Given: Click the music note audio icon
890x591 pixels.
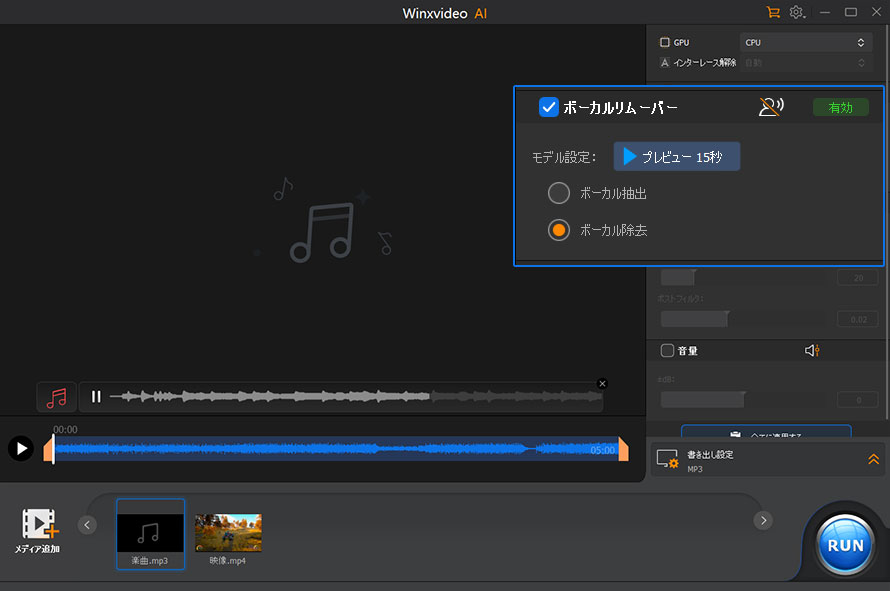Looking at the screenshot, I should point(57,397).
